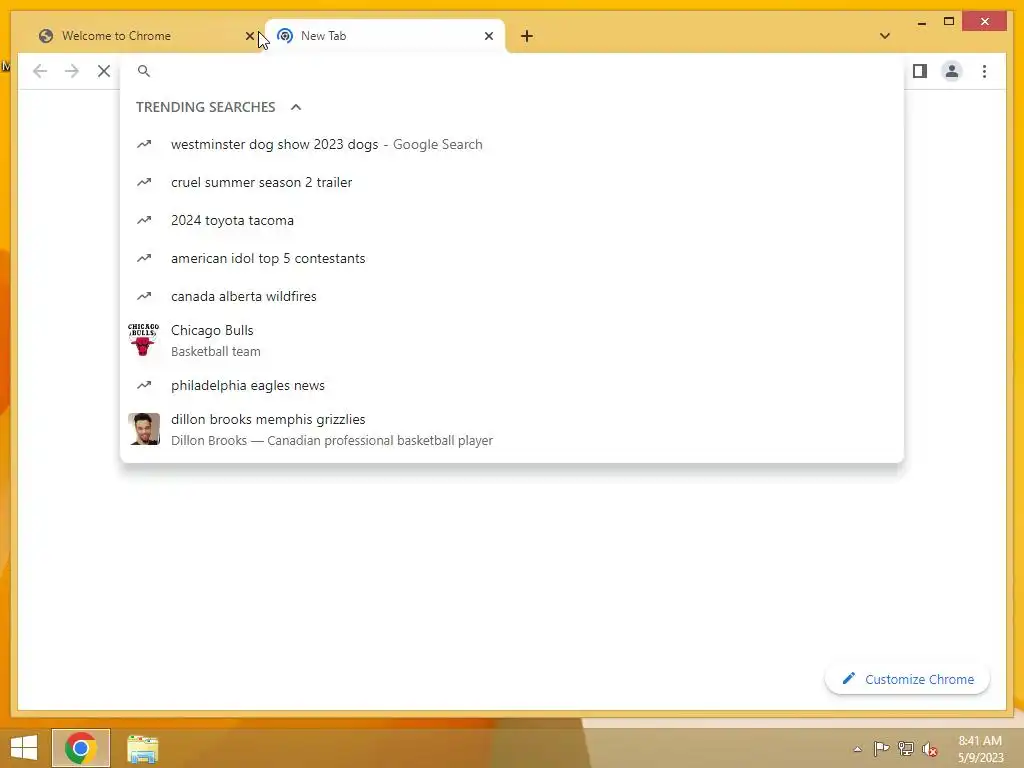Open the Windows Start menu
Viewport: 1024px width, 768px height.
24,748
